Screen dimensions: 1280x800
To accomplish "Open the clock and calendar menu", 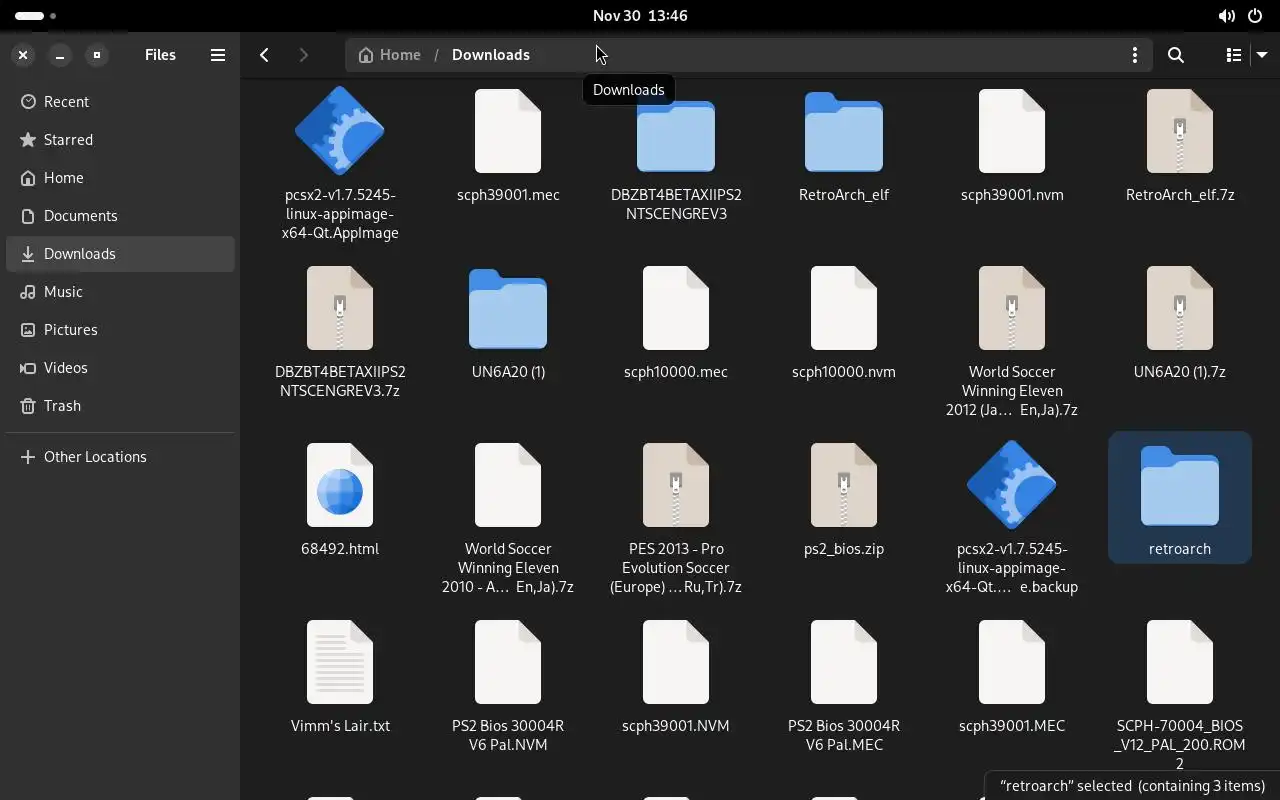I will [640, 15].
